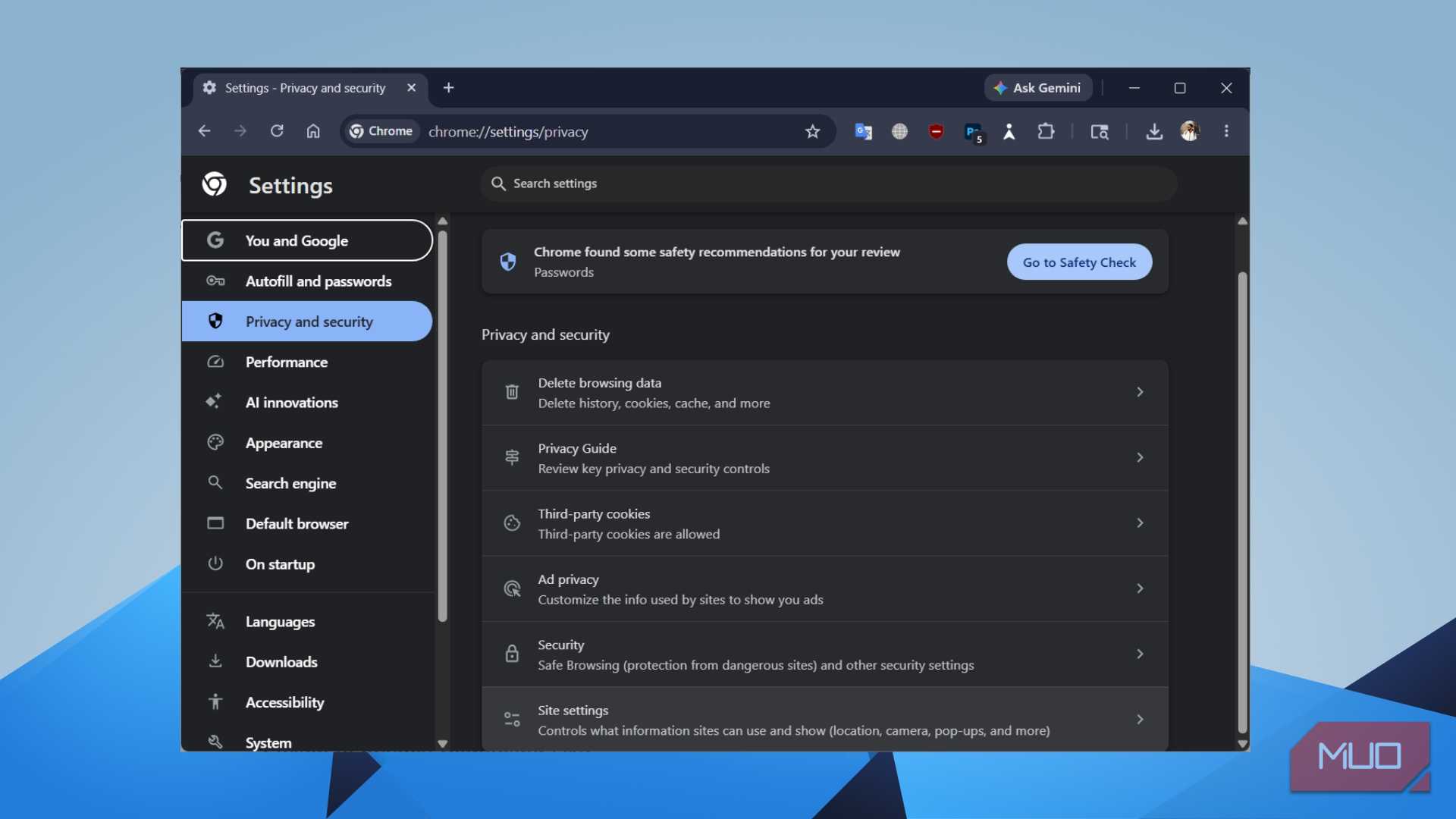Click the forward navigation arrow
The height and width of the screenshot is (819, 1456).
click(x=240, y=131)
